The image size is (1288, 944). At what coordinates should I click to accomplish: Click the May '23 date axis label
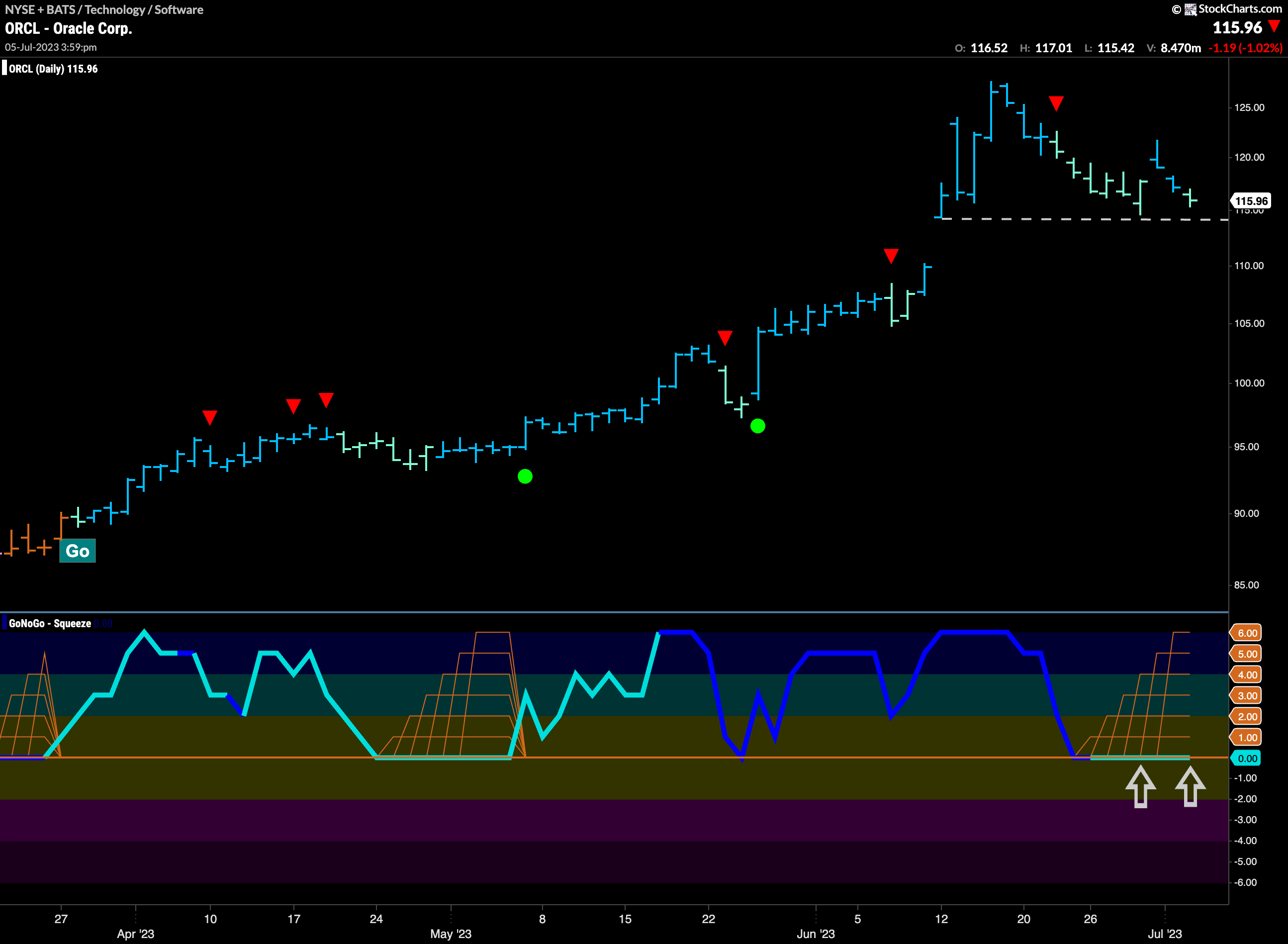[451, 934]
